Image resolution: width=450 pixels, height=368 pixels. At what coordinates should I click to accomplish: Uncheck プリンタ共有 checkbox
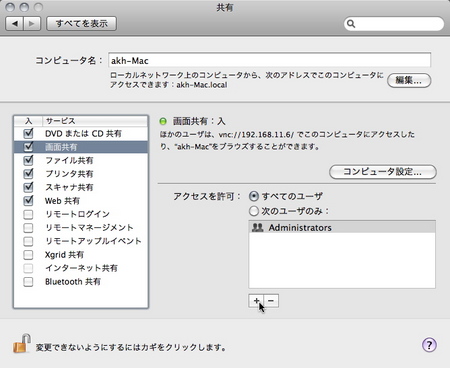click(x=28, y=174)
